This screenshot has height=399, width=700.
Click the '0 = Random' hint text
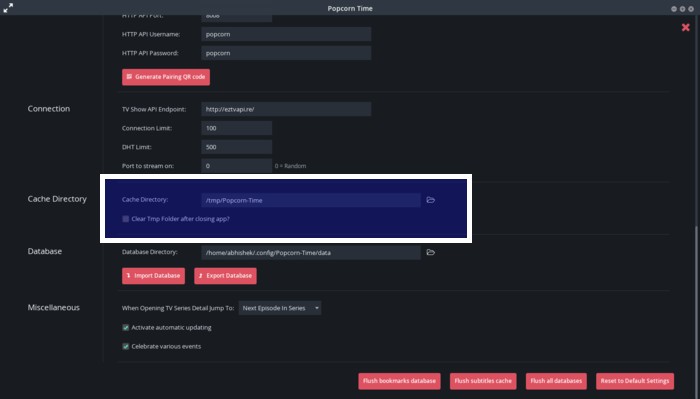coord(290,166)
